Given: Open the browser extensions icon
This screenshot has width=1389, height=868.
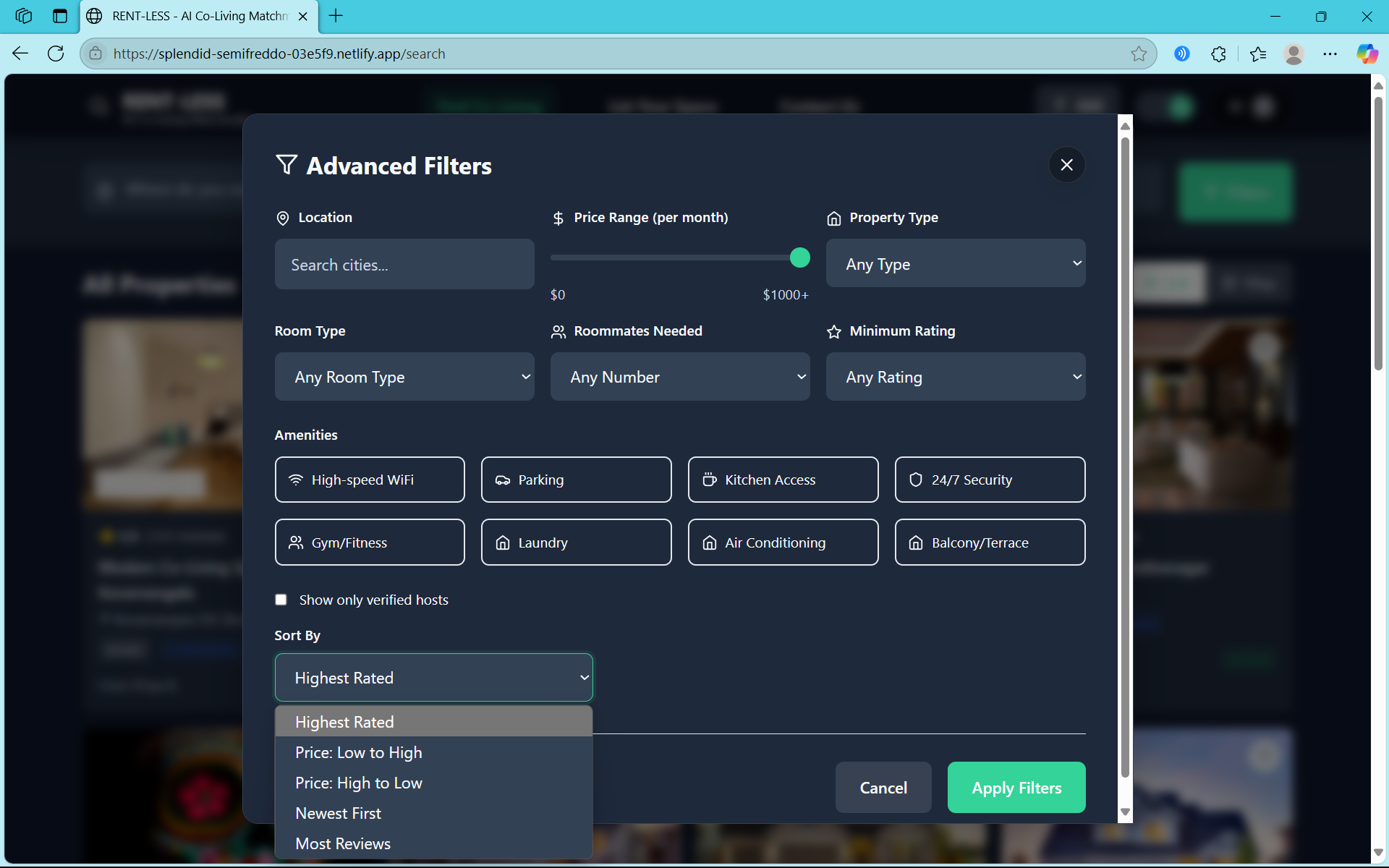Looking at the screenshot, I should click(1218, 54).
